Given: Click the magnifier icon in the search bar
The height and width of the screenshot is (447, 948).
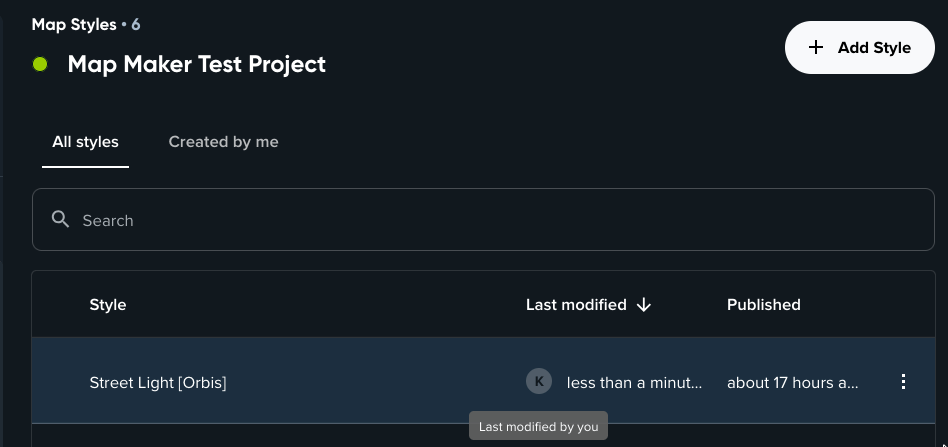Looking at the screenshot, I should [x=61, y=220].
